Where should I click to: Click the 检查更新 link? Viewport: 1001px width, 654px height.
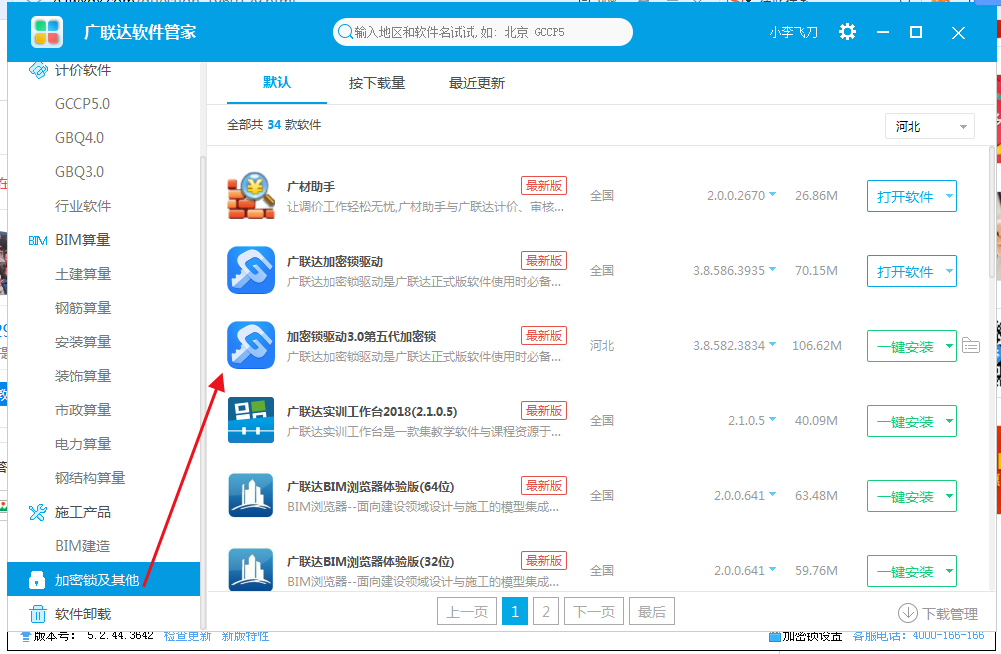[x=188, y=636]
